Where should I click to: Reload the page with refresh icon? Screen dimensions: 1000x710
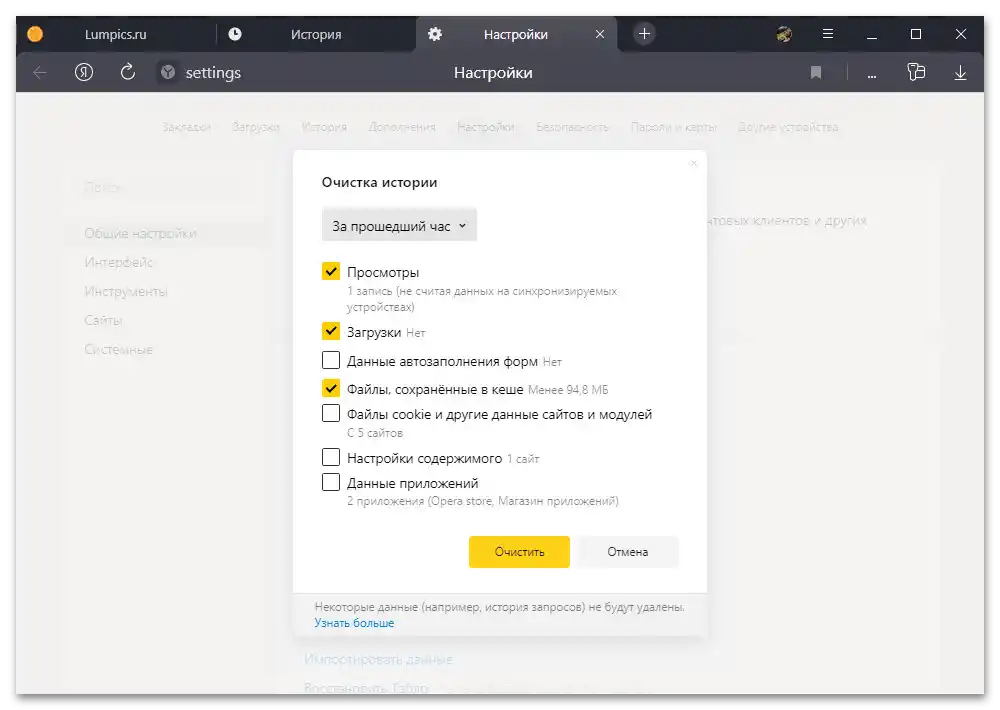tap(128, 72)
